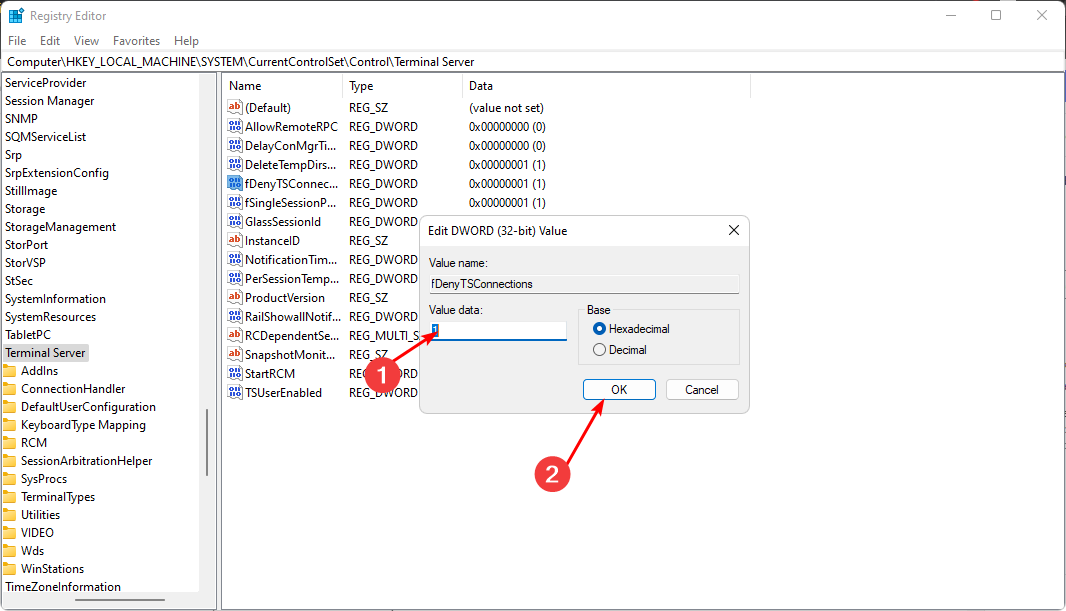Click the fSingleSessionP... DWORD icon
The image size is (1066, 611).
pyautogui.click(x=235, y=202)
